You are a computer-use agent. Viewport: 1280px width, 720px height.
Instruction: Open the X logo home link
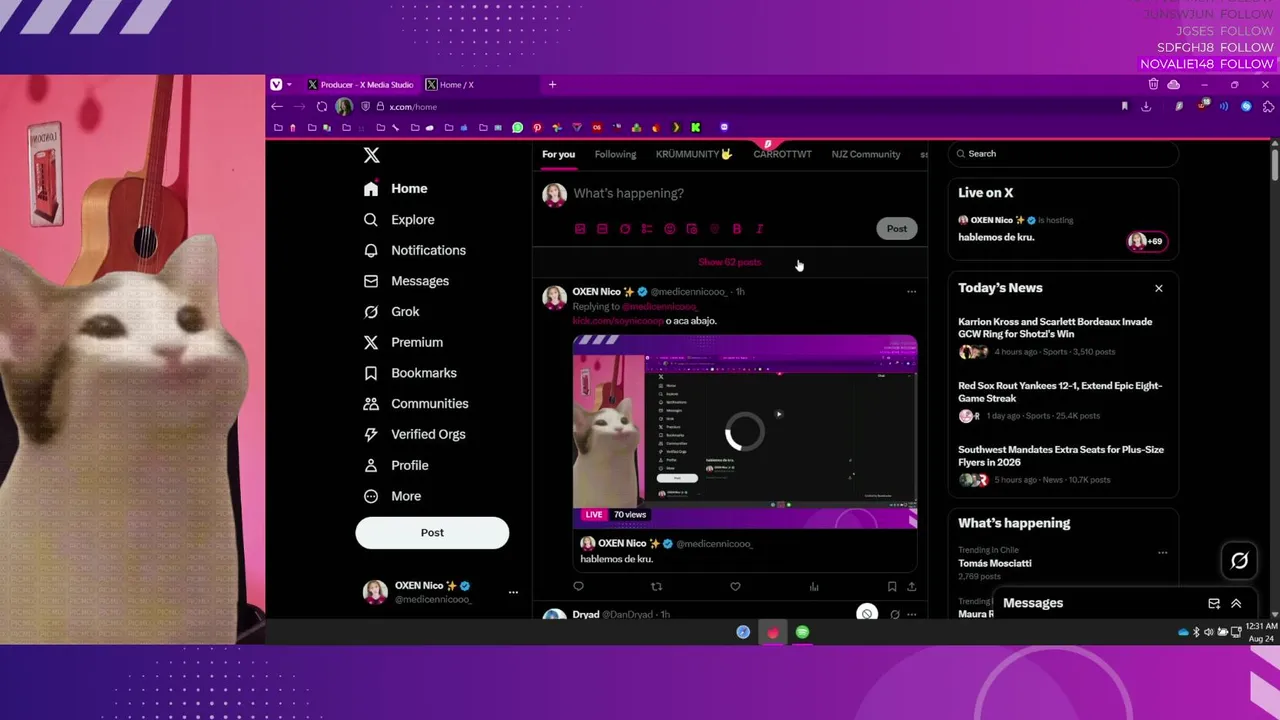(371, 155)
